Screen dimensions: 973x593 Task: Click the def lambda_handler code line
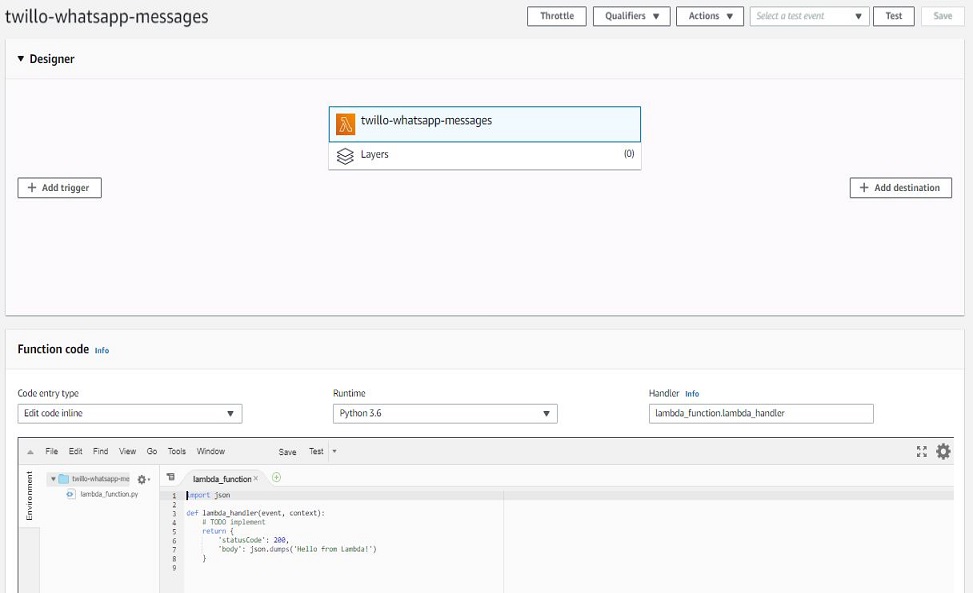coord(256,513)
